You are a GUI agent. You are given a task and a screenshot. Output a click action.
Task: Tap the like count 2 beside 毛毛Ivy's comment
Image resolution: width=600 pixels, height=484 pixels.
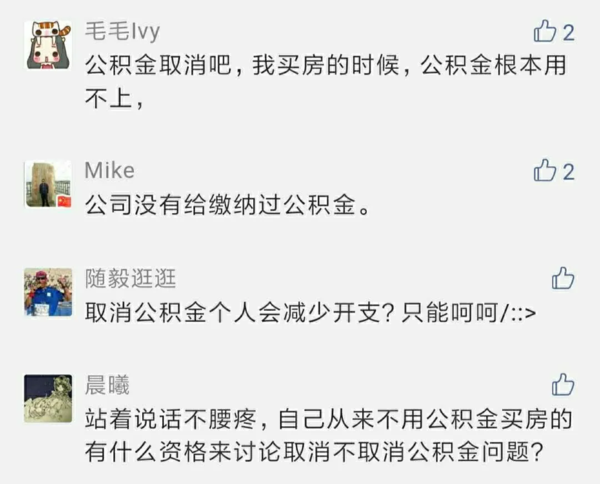pos(569,32)
